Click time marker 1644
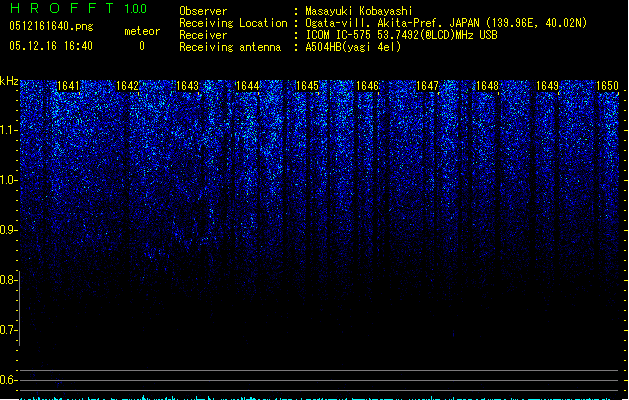This screenshot has width=629, height=400. click(248, 86)
